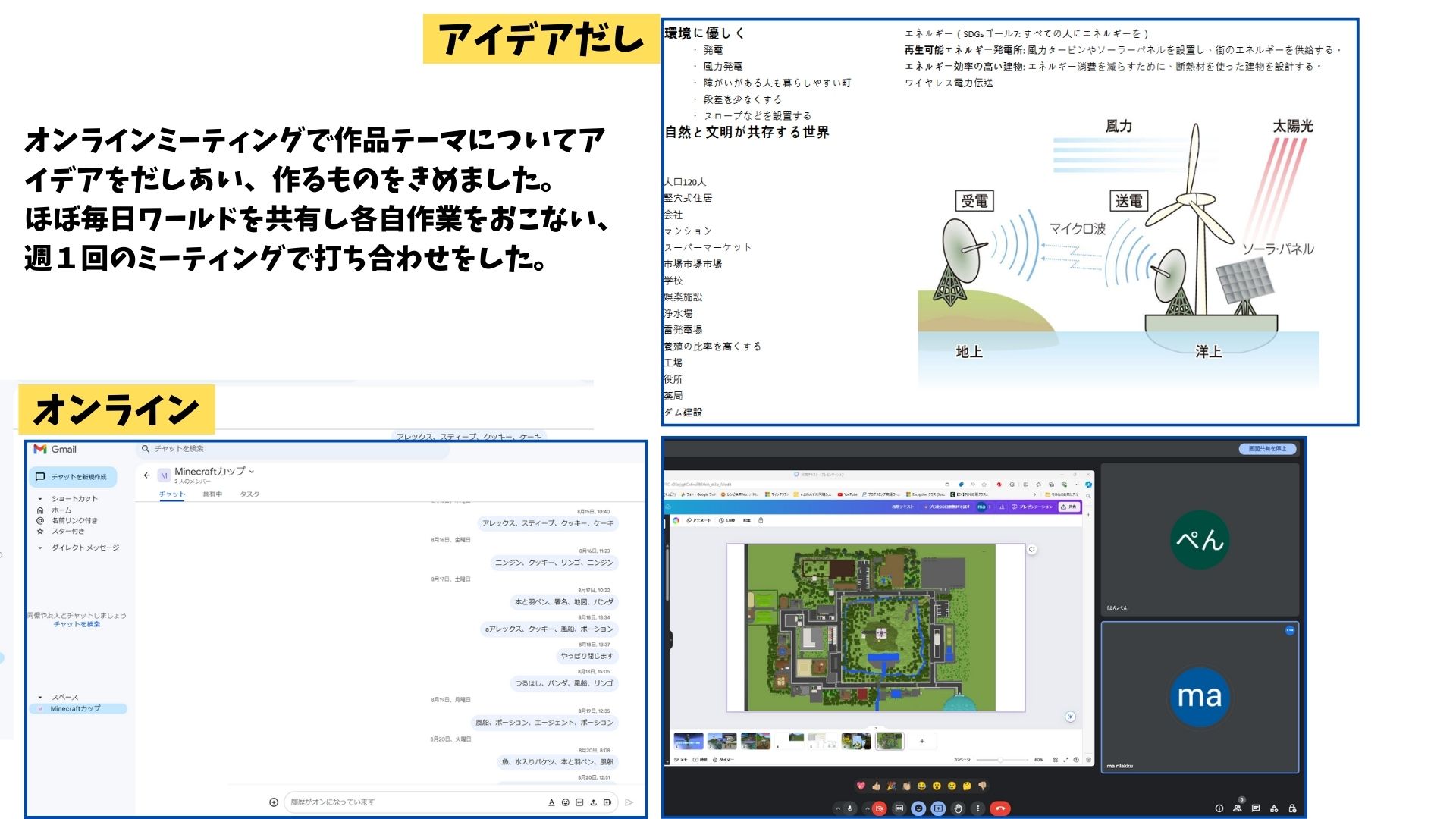1456x819 pixels.
Task: Toggle the emoji reactions bar button in Meet
Action: coord(918,808)
